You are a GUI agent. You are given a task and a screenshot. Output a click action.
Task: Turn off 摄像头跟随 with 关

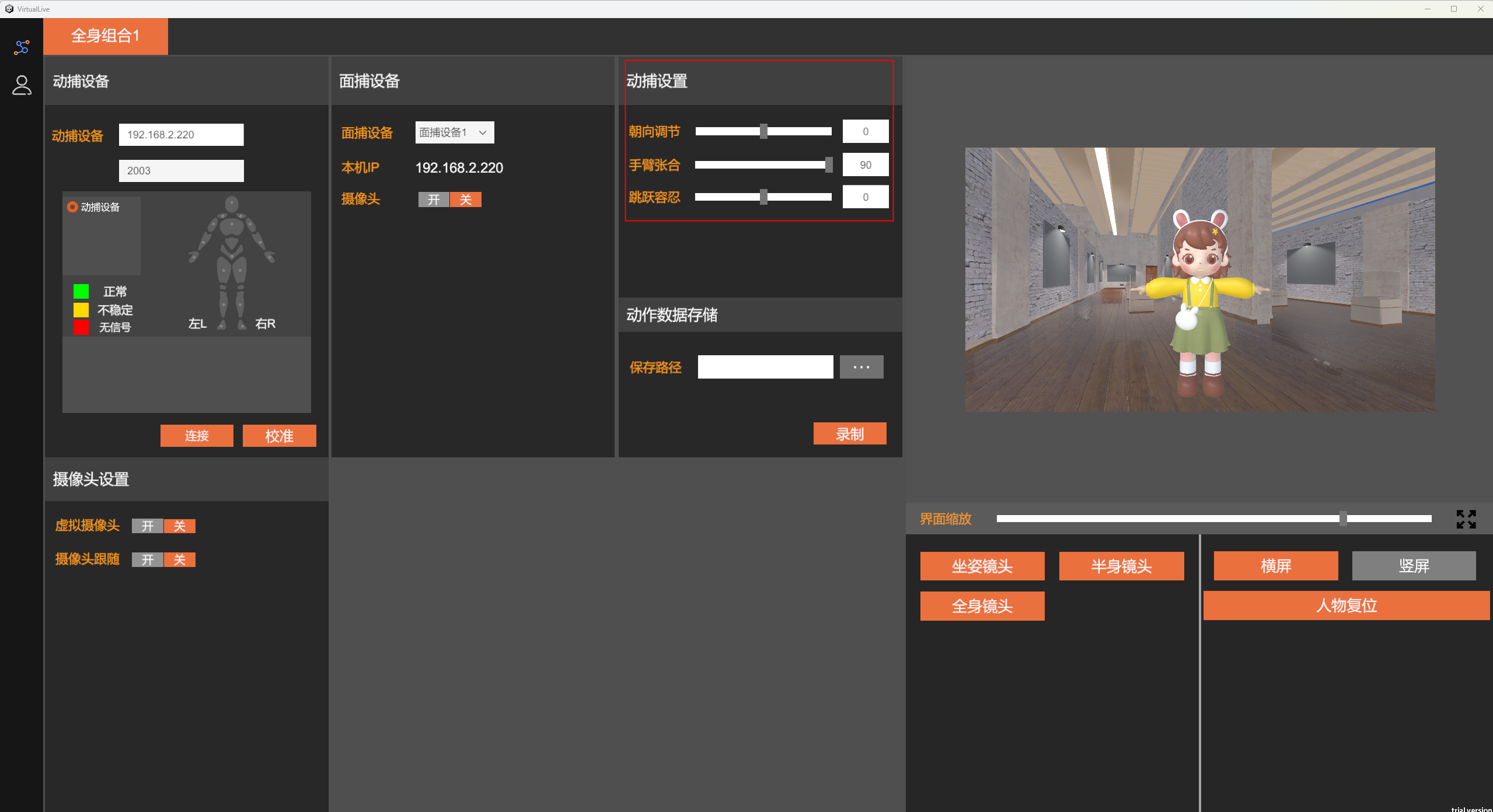coord(180,560)
